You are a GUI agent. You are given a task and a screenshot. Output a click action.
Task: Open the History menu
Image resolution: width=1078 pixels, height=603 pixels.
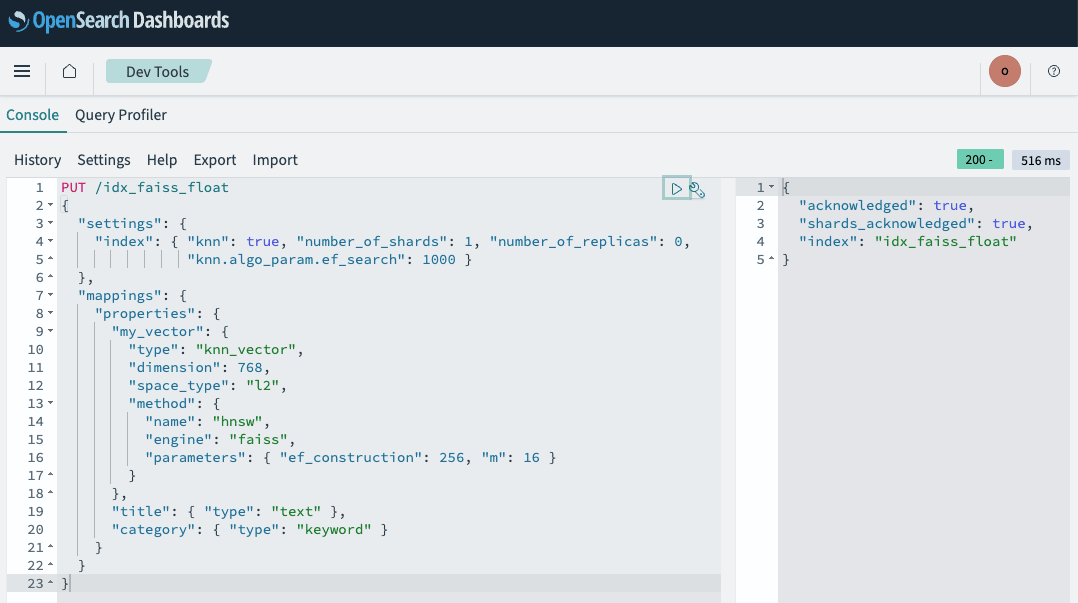click(x=38, y=160)
